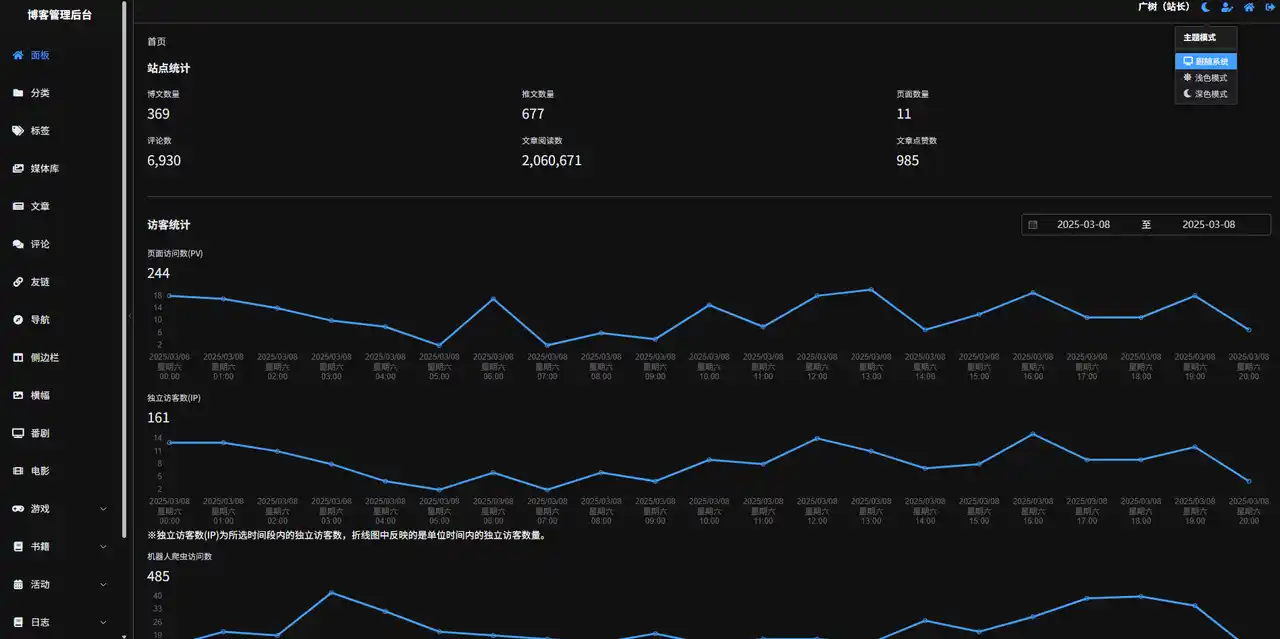Viewport: 1280px width, 639px height.
Task: Open 标签 tags in sidebar
Action: [x=40, y=131]
